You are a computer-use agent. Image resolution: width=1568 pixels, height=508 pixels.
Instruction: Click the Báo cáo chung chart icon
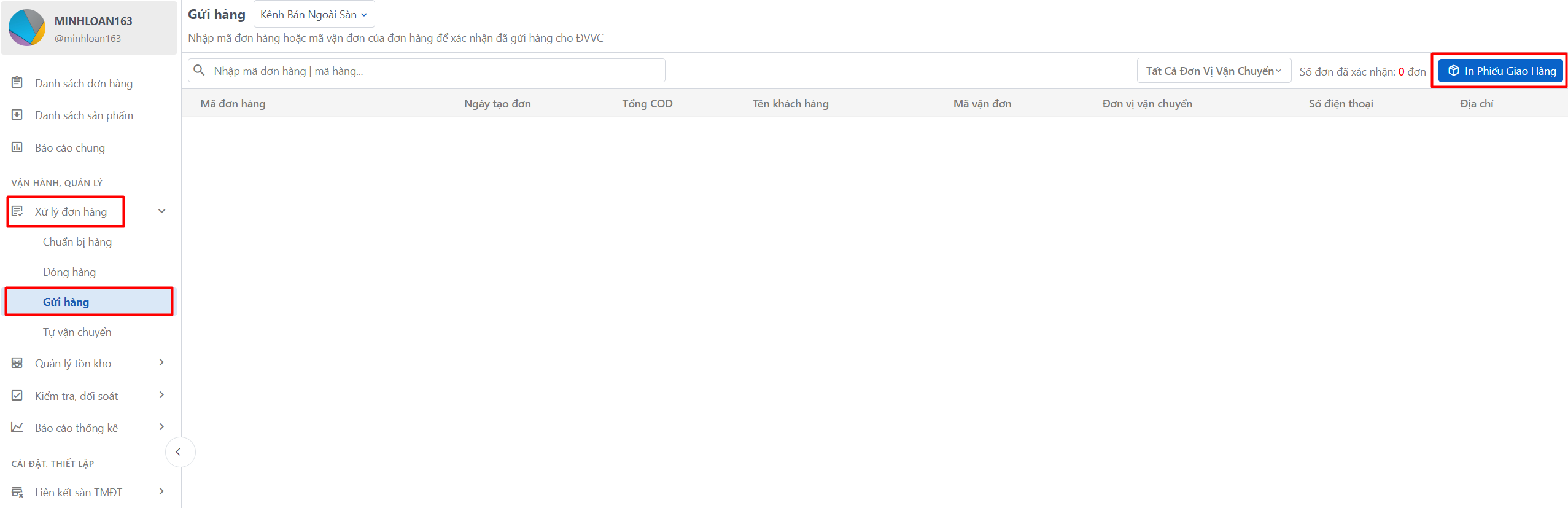(17, 147)
